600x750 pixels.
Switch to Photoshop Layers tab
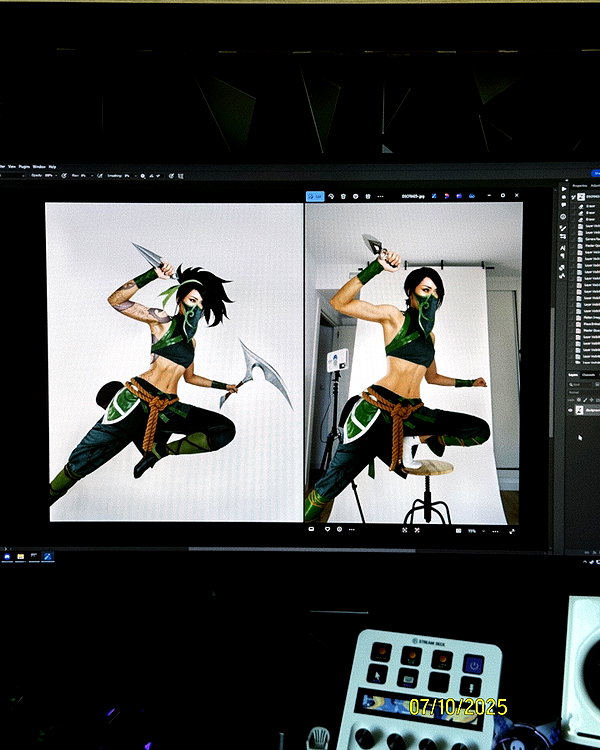pos(573,375)
